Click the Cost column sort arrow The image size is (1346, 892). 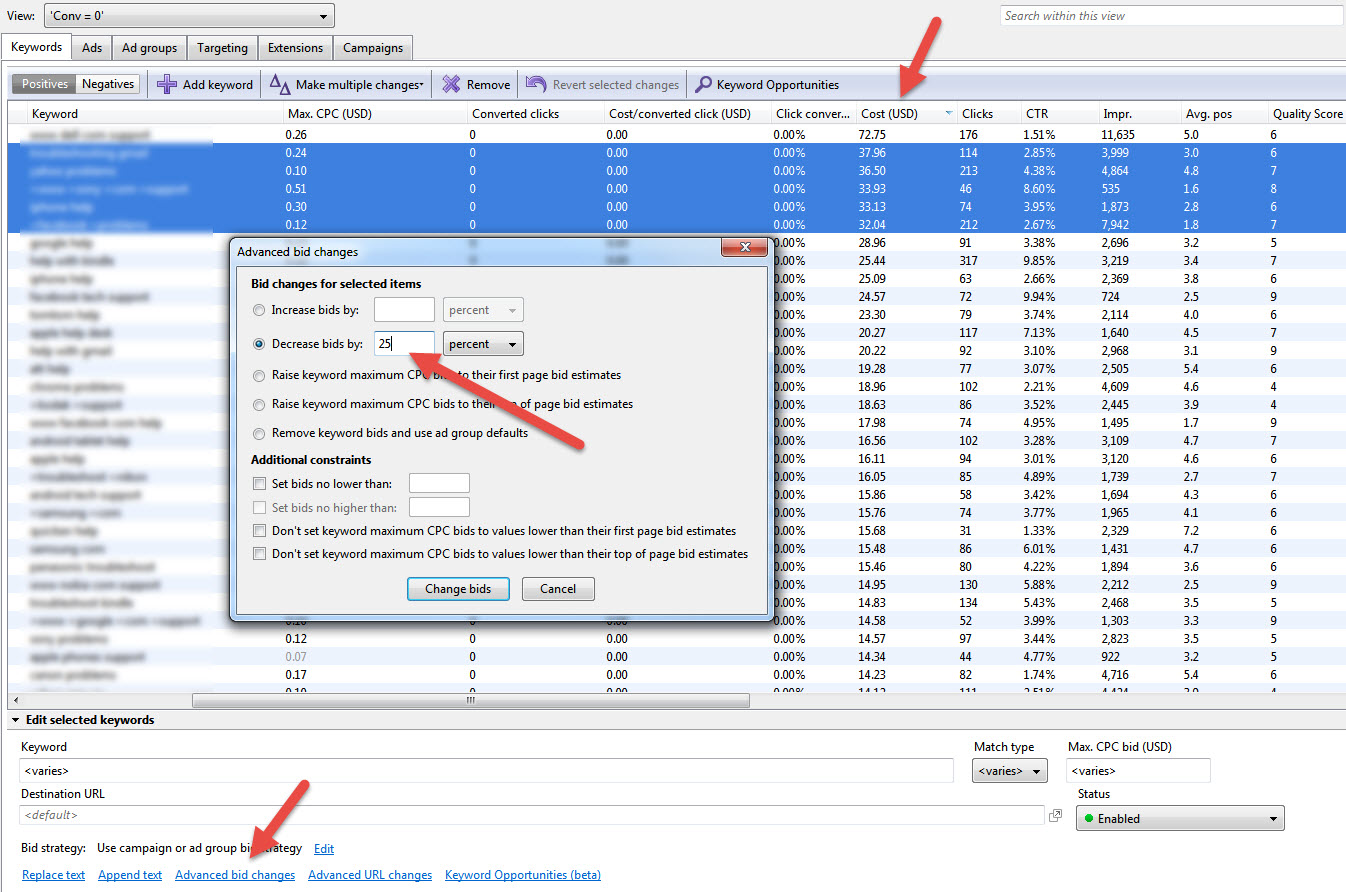tap(948, 114)
